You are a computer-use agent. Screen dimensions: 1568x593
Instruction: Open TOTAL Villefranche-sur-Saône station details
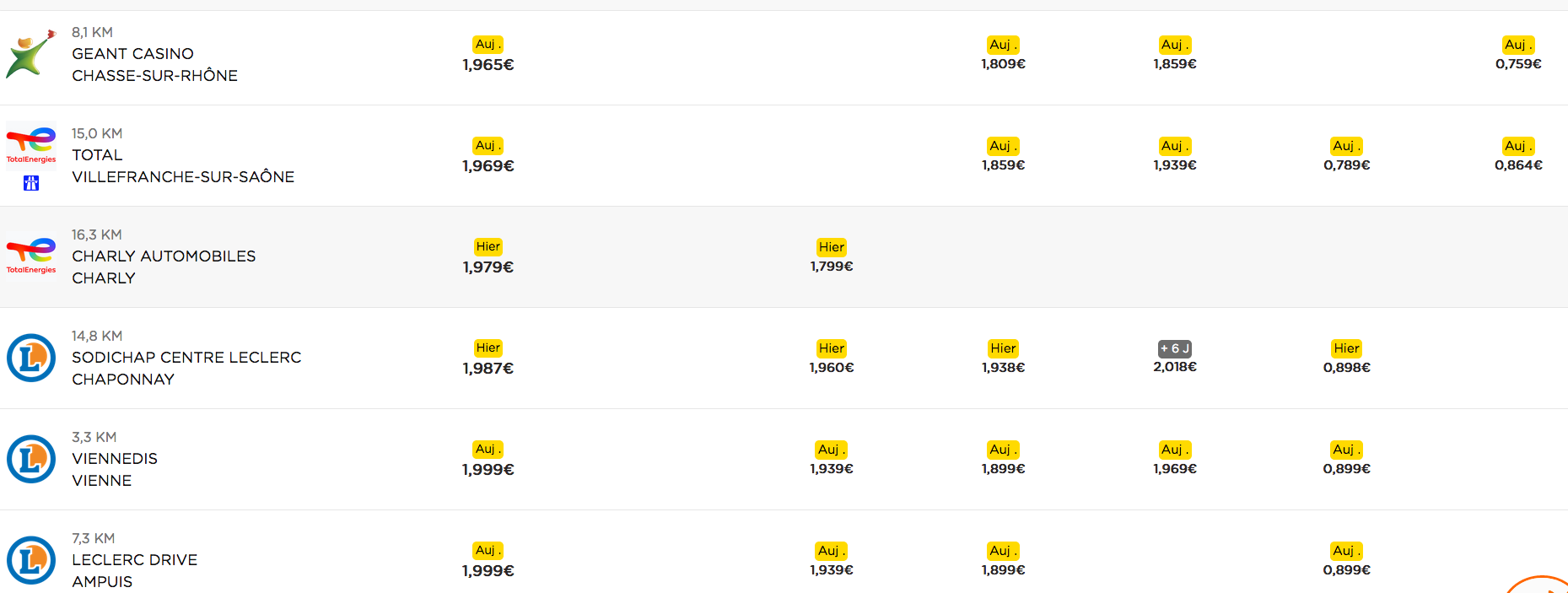pyautogui.click(x=183, y=165)
